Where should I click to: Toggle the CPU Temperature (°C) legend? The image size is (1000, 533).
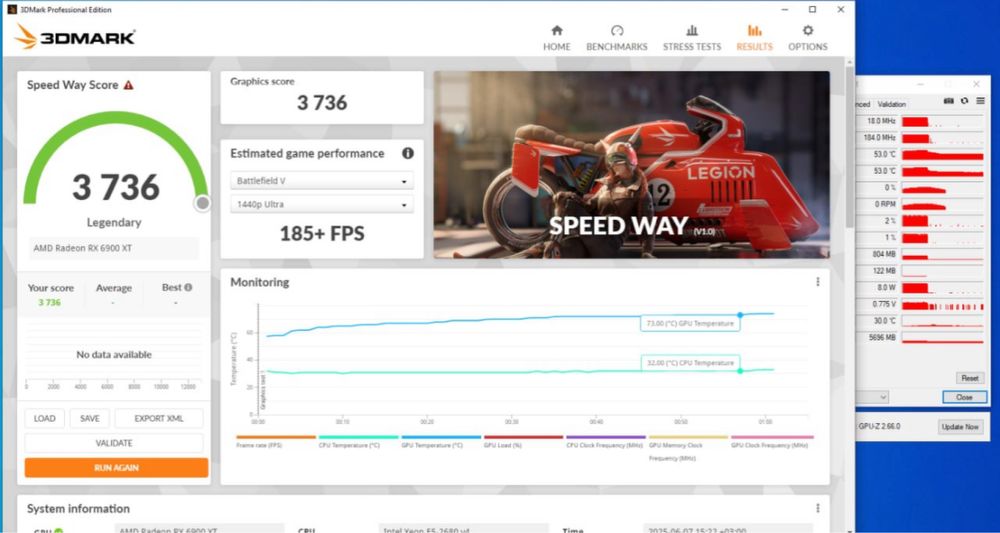(358, 441)
